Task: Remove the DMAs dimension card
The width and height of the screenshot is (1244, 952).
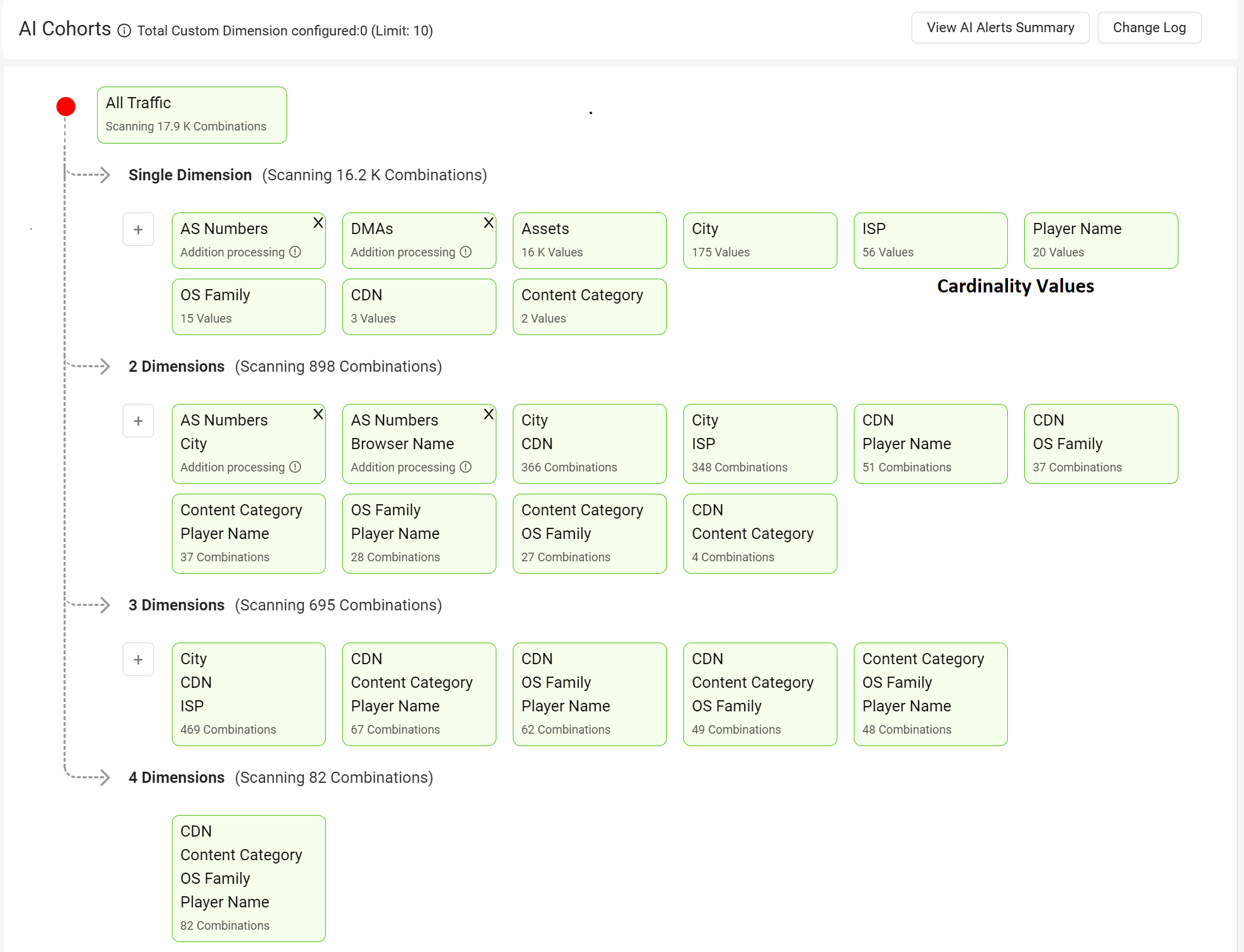Action: pos(489,223)
